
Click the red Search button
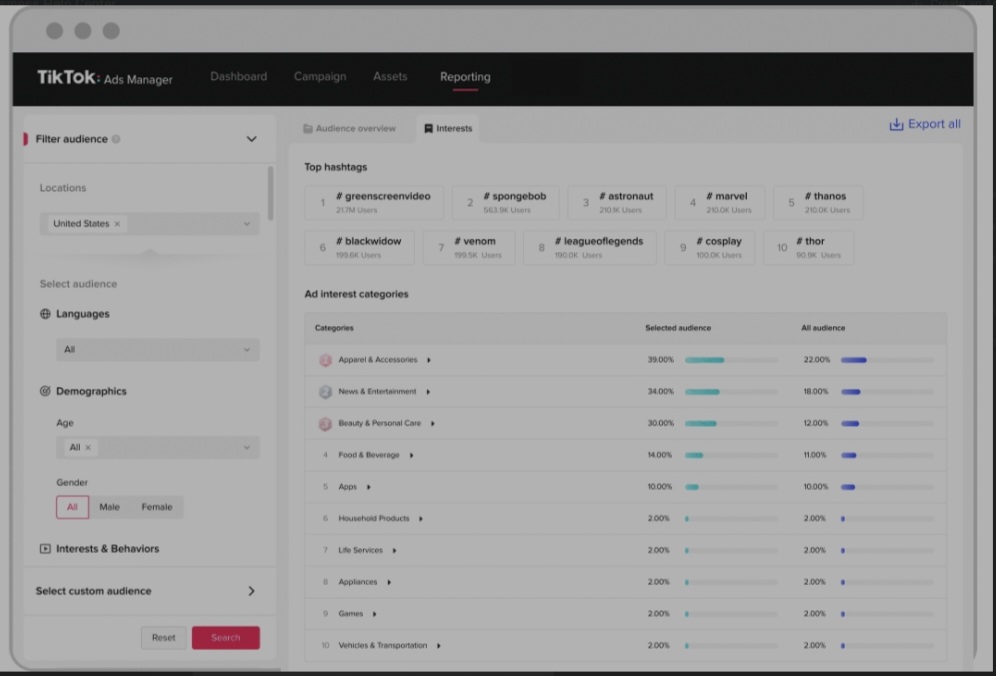pyautogui.click(x=226, y=638)
